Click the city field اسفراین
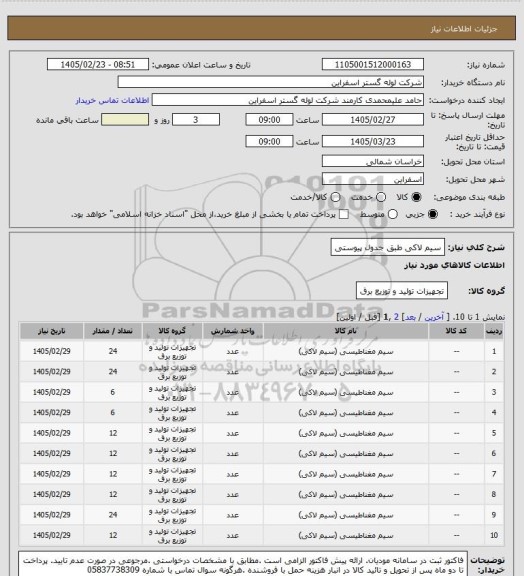Image resolution: width=524 pixels, height=576 pixels. (373, 179)
